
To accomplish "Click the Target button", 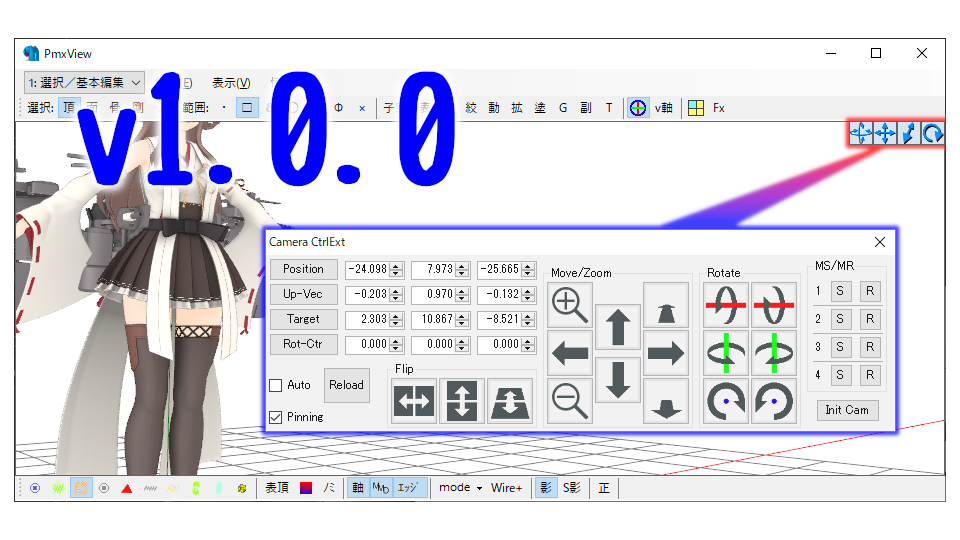I will point(304,320).
